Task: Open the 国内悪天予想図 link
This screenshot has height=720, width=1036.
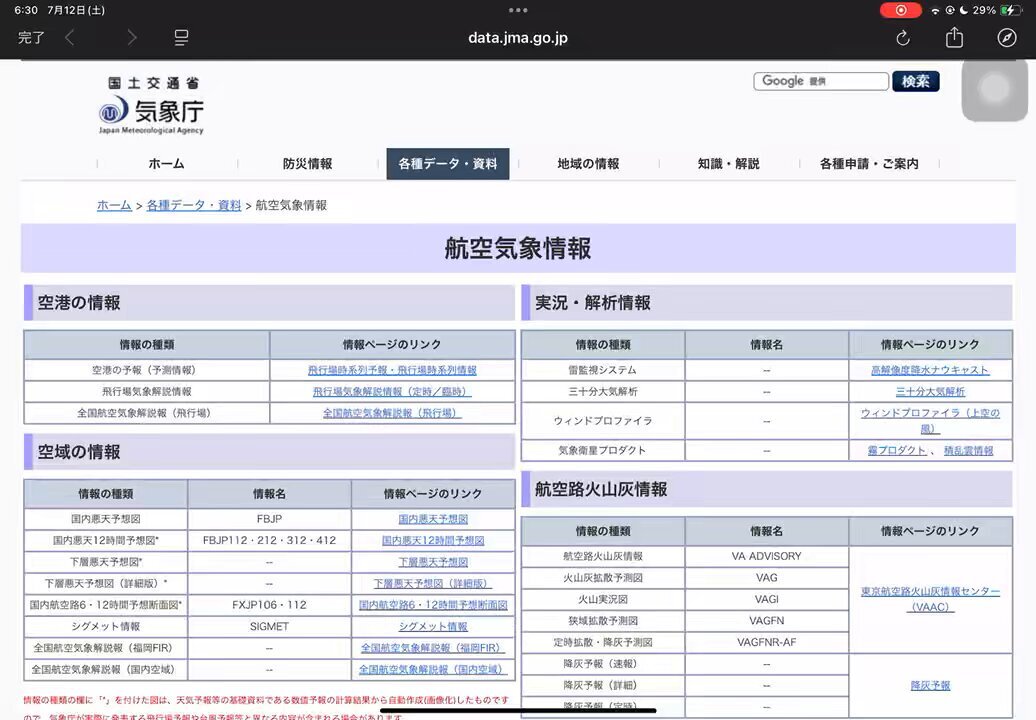Action: [433, 520]
